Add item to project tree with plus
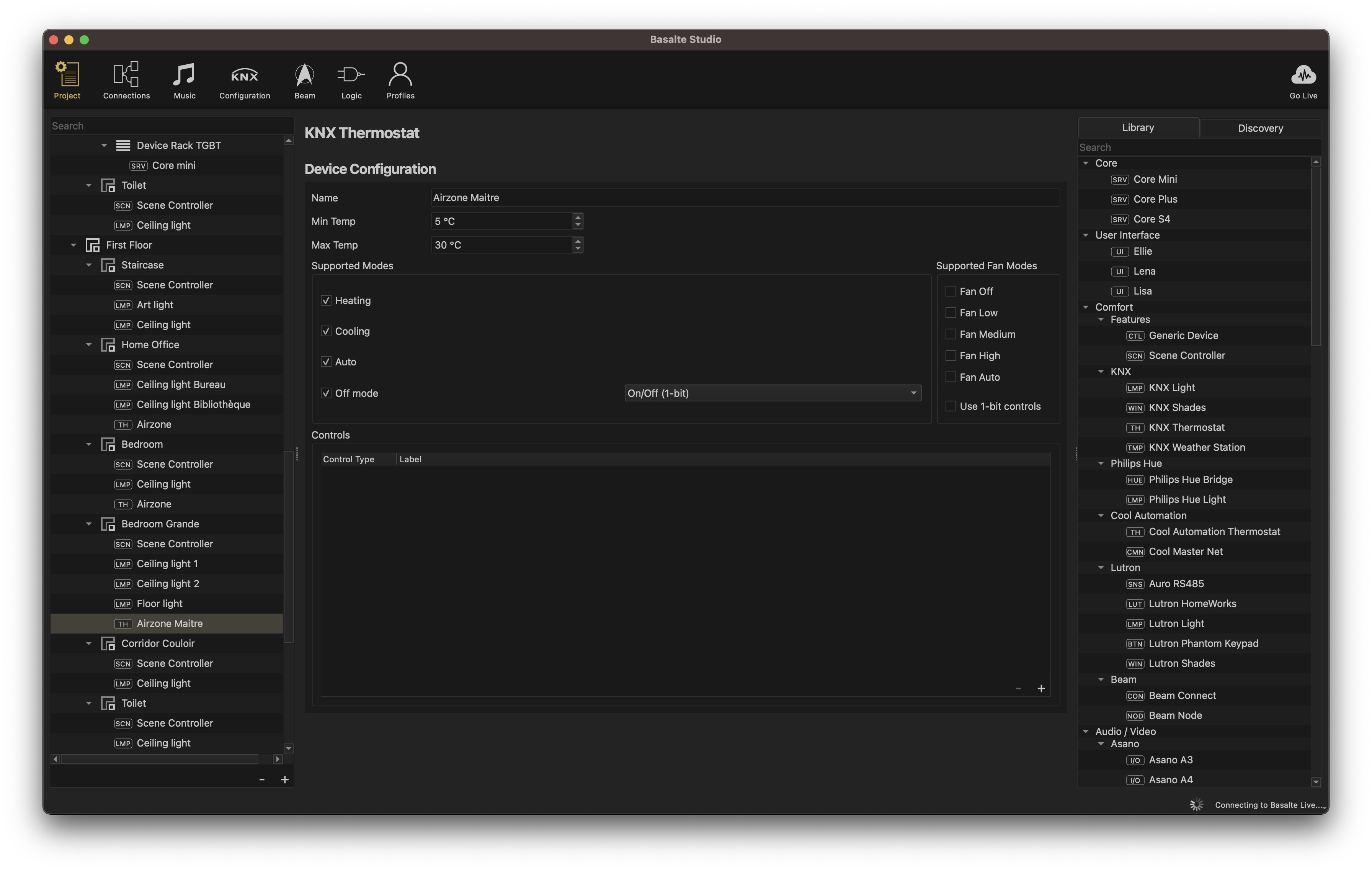This screenshot has width=1372, height=871. tap(285, 779)
